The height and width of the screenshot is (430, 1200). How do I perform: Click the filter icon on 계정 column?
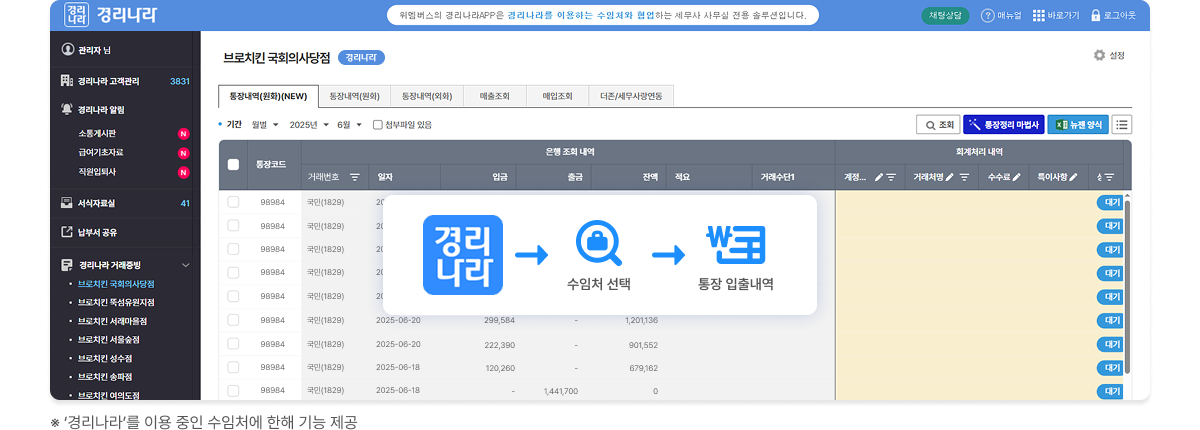click(x=890, y=177)
